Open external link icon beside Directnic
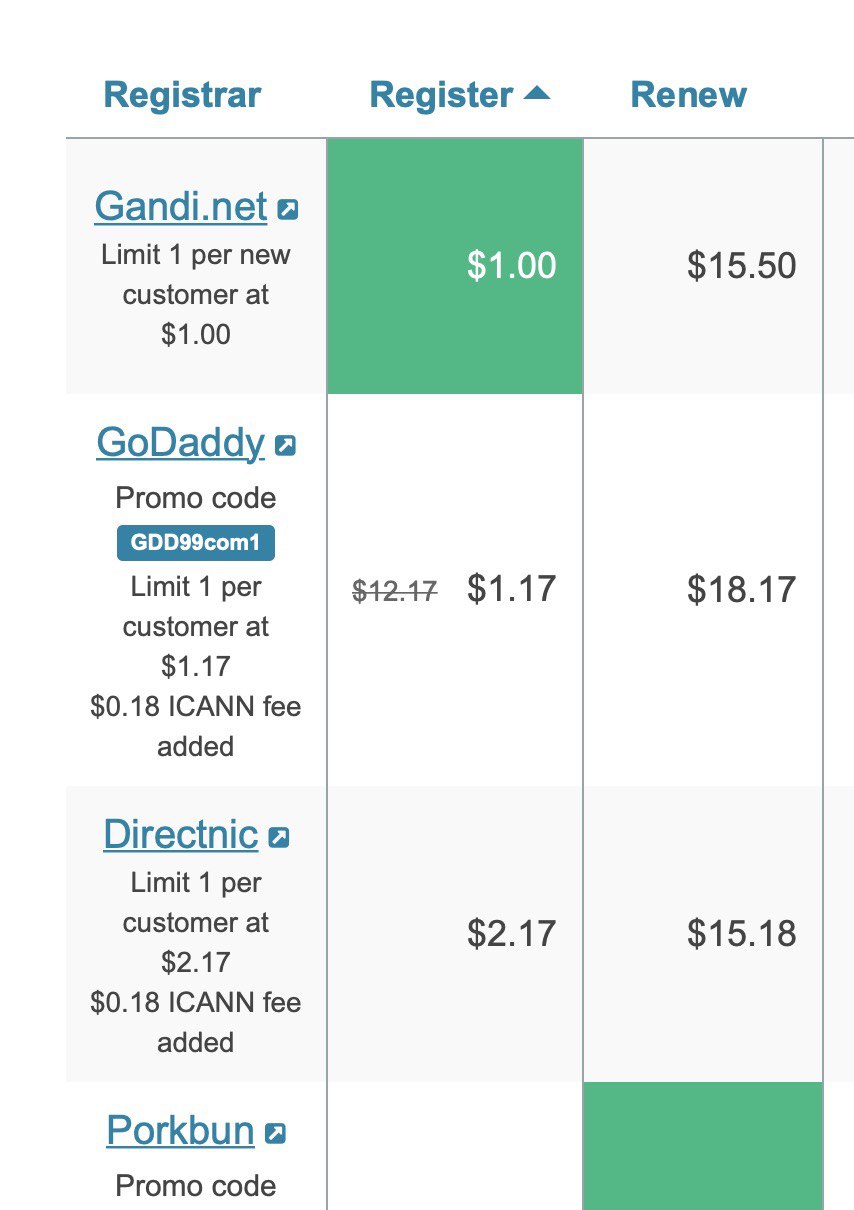This screenshot has width=854, height=1210. point(279,838)
